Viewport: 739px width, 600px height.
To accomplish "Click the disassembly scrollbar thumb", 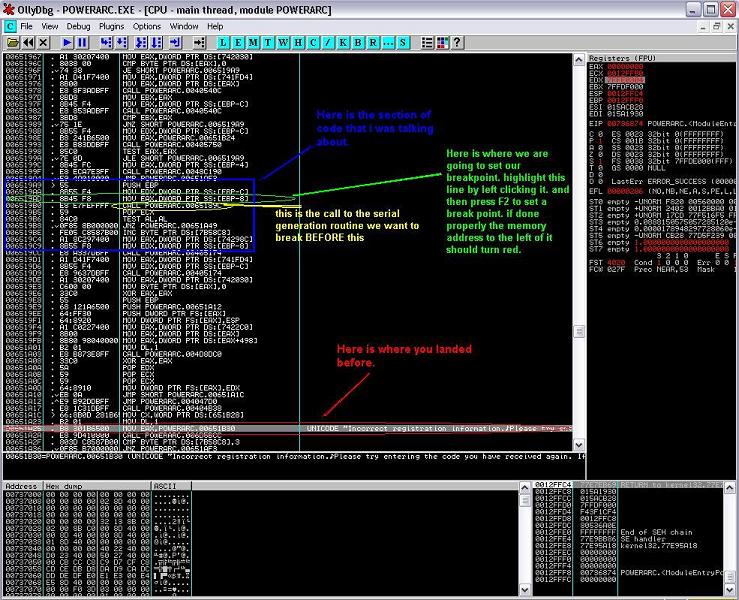I will (x=579, y=331).
